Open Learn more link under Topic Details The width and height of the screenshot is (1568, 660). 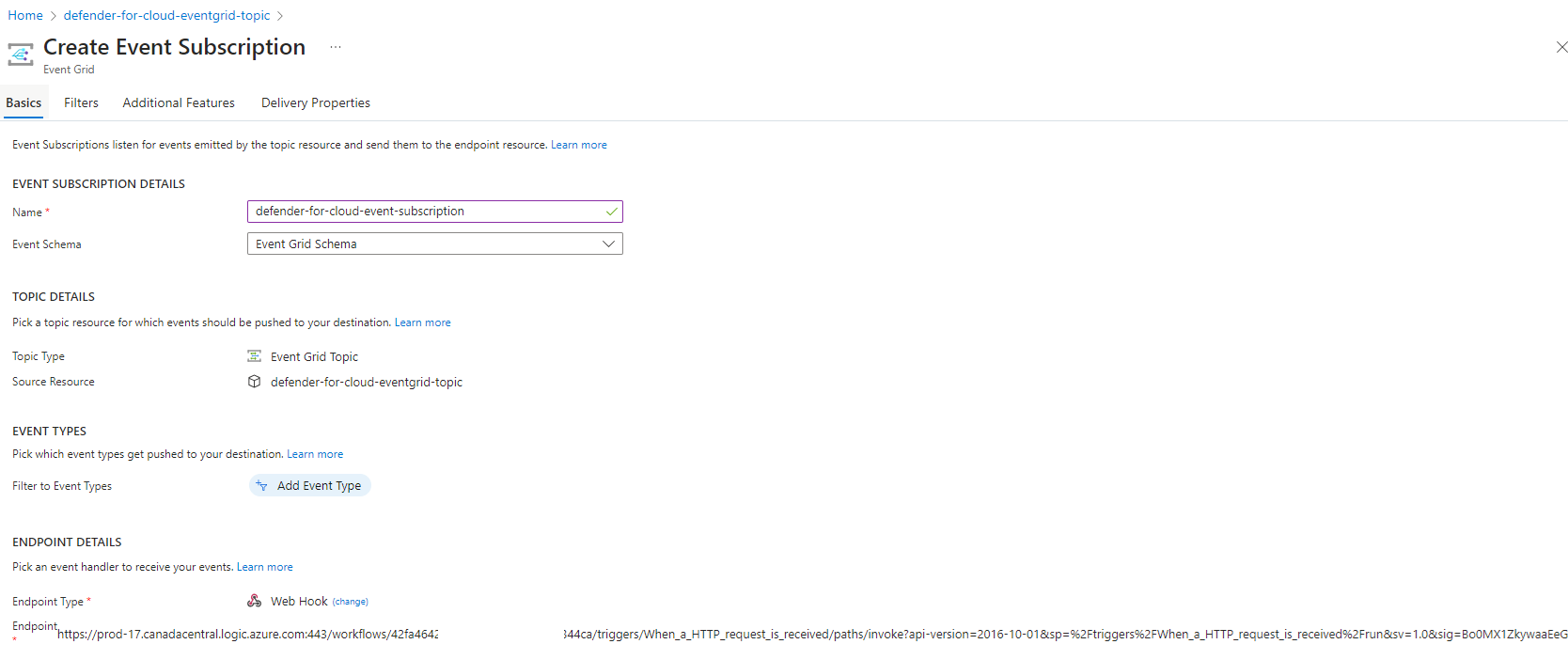pos(423,322)
